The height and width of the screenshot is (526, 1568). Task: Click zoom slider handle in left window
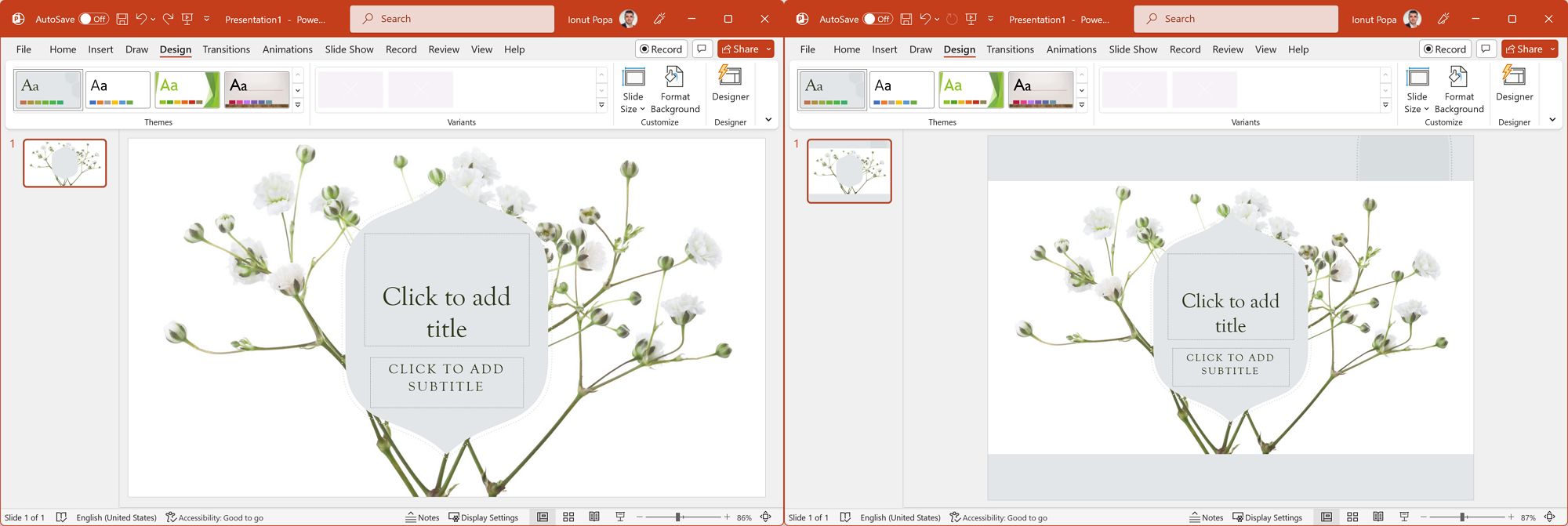click(678, 517)
